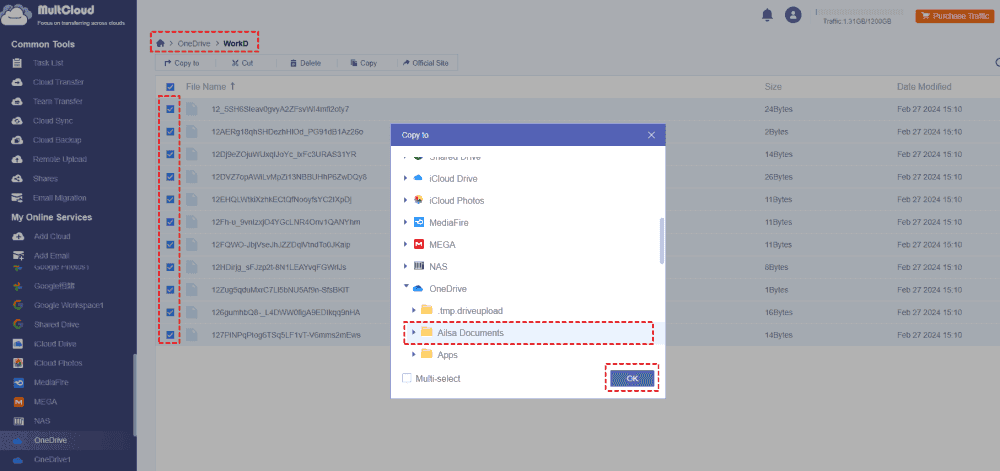Click the traffic usage progress bar
1000x471 pixels.
(860, 12)
